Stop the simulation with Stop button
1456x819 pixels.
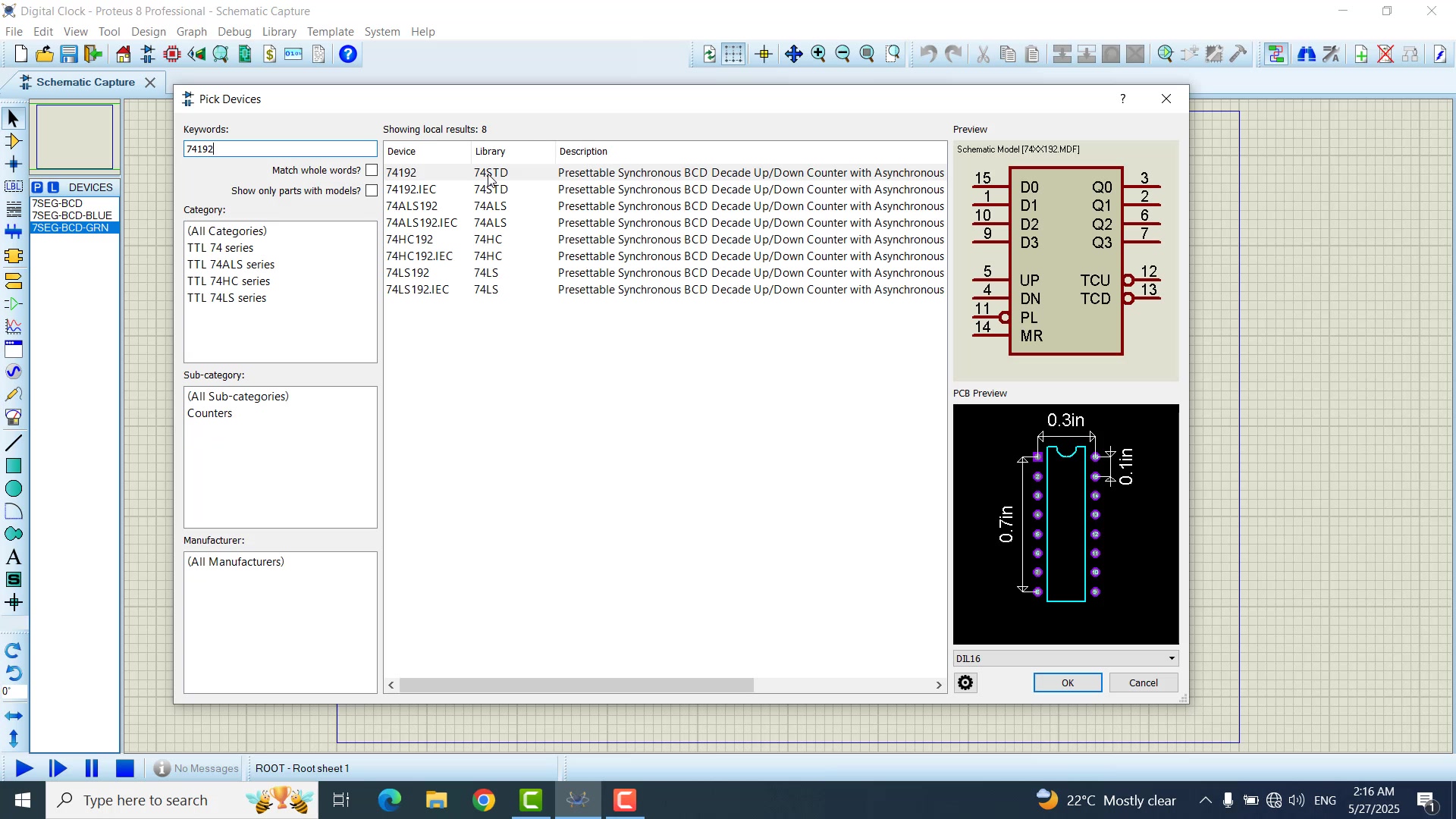click(x=124, y=768)
